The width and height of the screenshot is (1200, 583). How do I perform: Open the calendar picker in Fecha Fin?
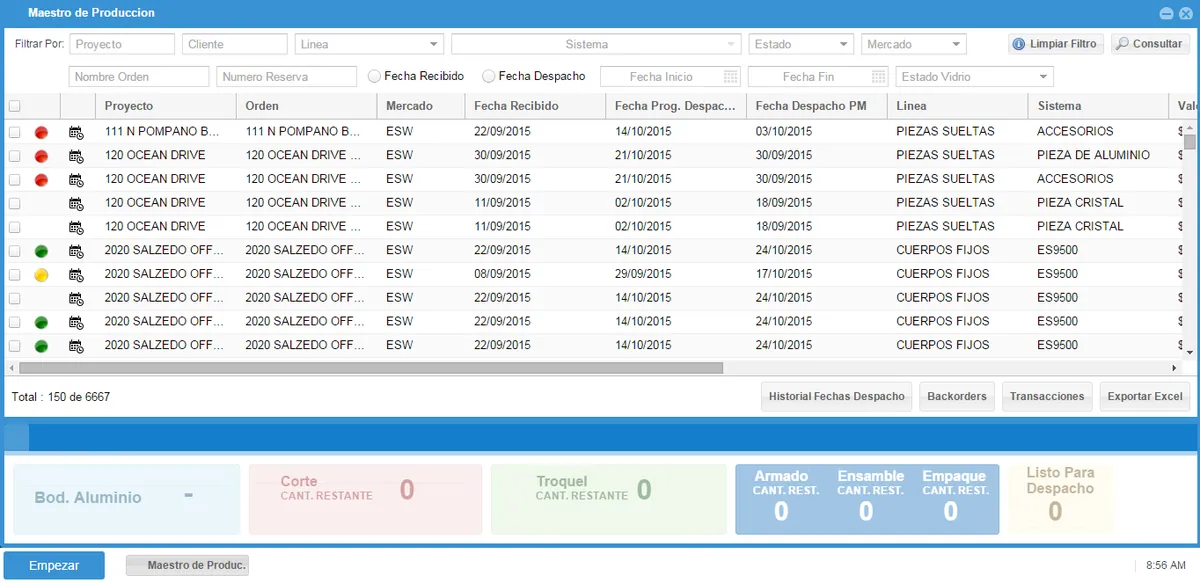pos(878,77)
